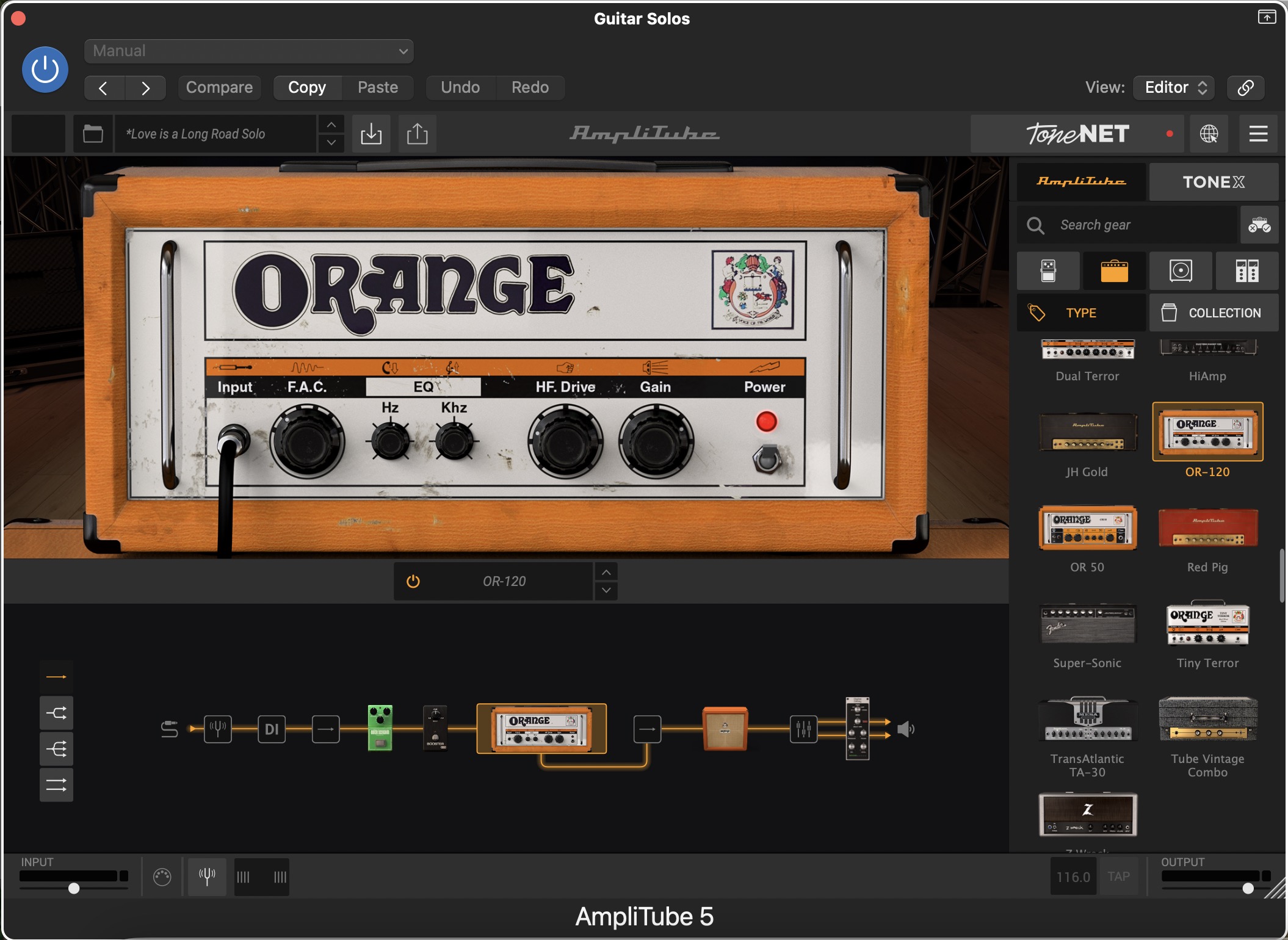This screenshot has height=940, width=1288.
Task: Click the link icon beside the Editor view
Action: 1245,87
